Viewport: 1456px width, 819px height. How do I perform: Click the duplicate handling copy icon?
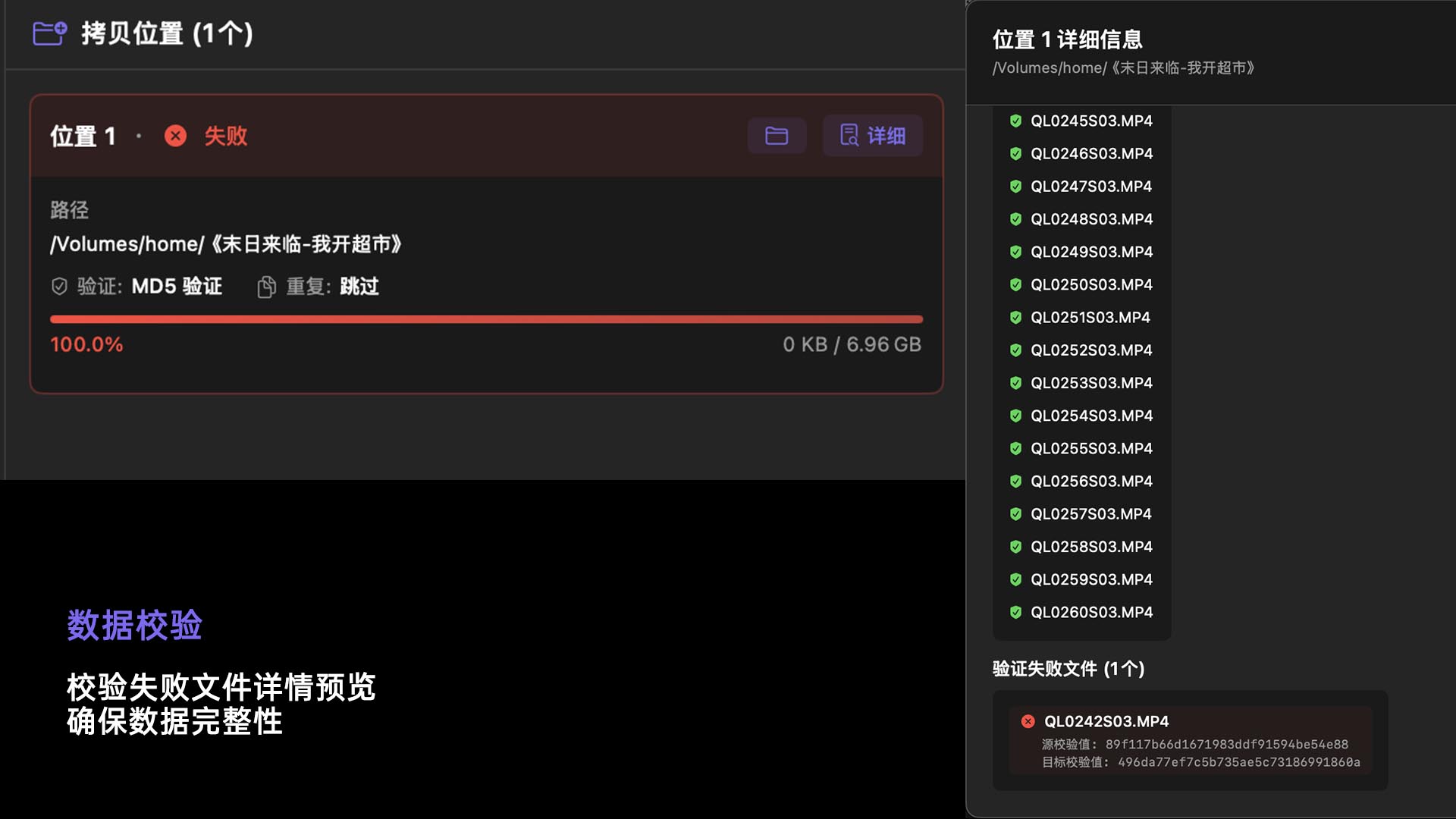click(266, 287)
